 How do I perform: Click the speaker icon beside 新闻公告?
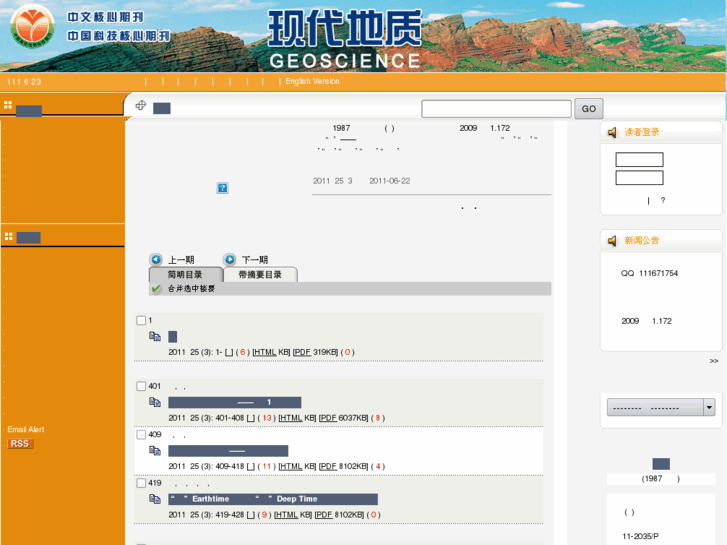tap(612, 241)
